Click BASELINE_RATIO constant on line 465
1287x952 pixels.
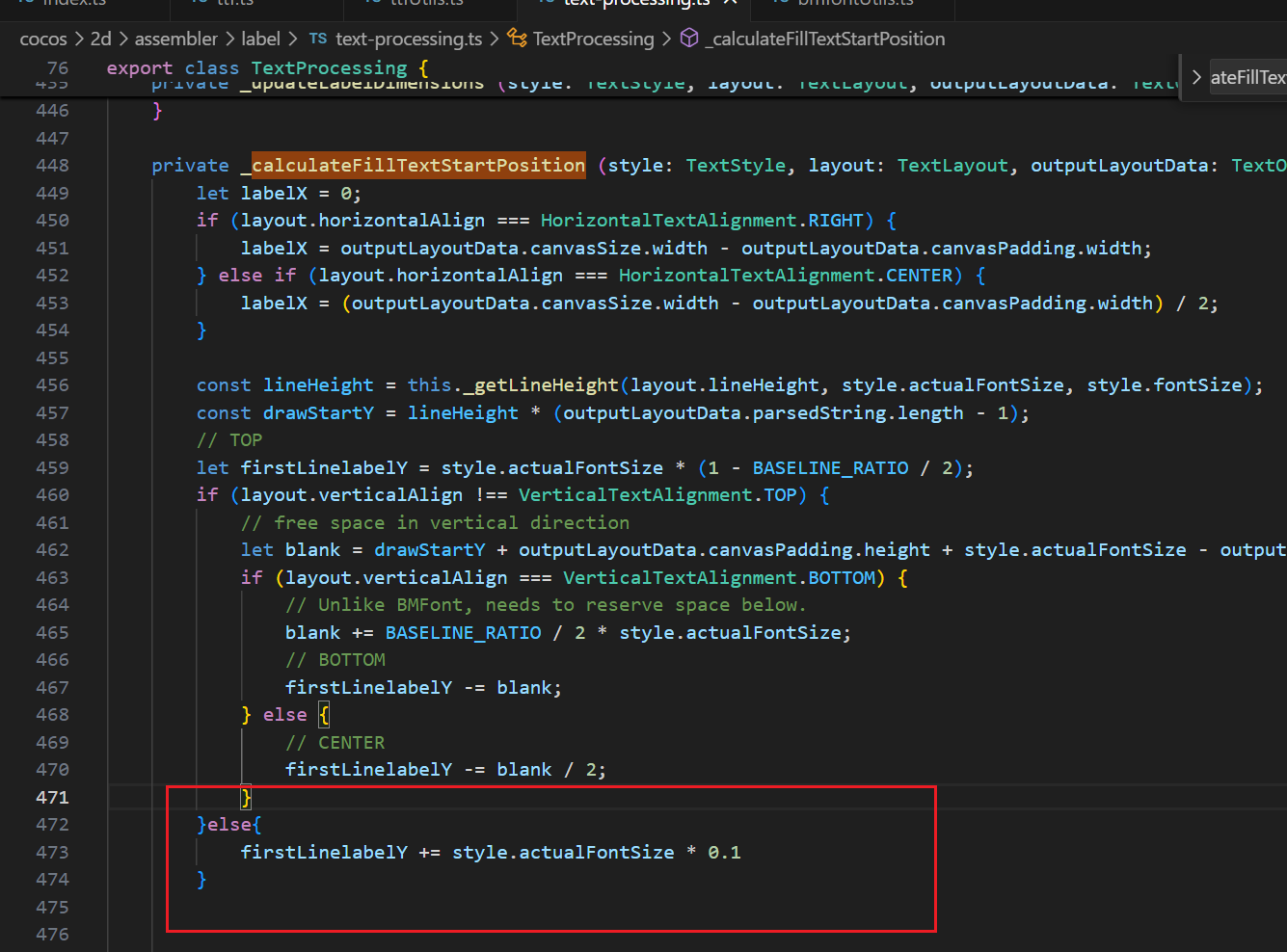point(463,632)
